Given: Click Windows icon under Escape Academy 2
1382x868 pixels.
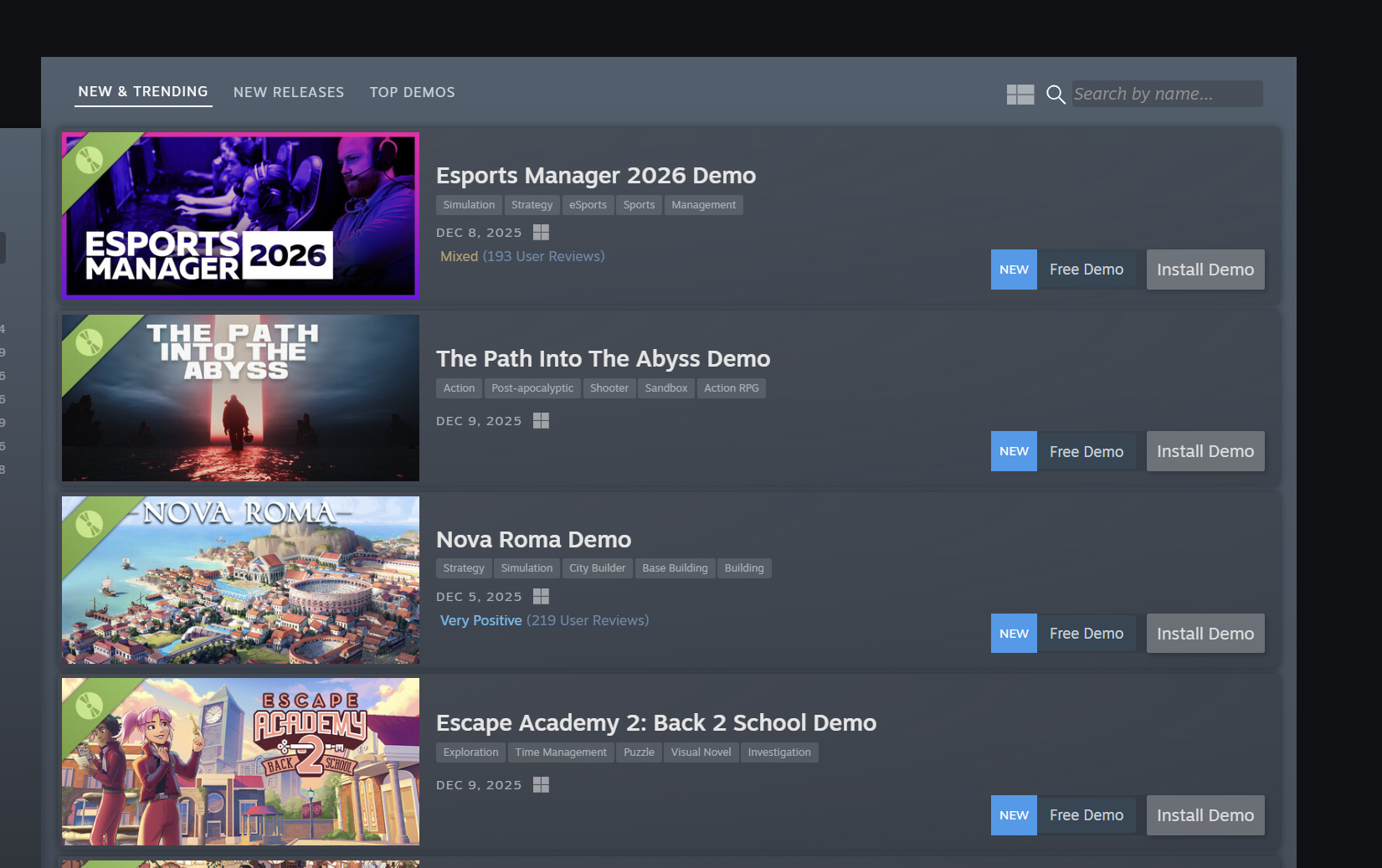Looking at the screenshot, I should click(541, 785).
